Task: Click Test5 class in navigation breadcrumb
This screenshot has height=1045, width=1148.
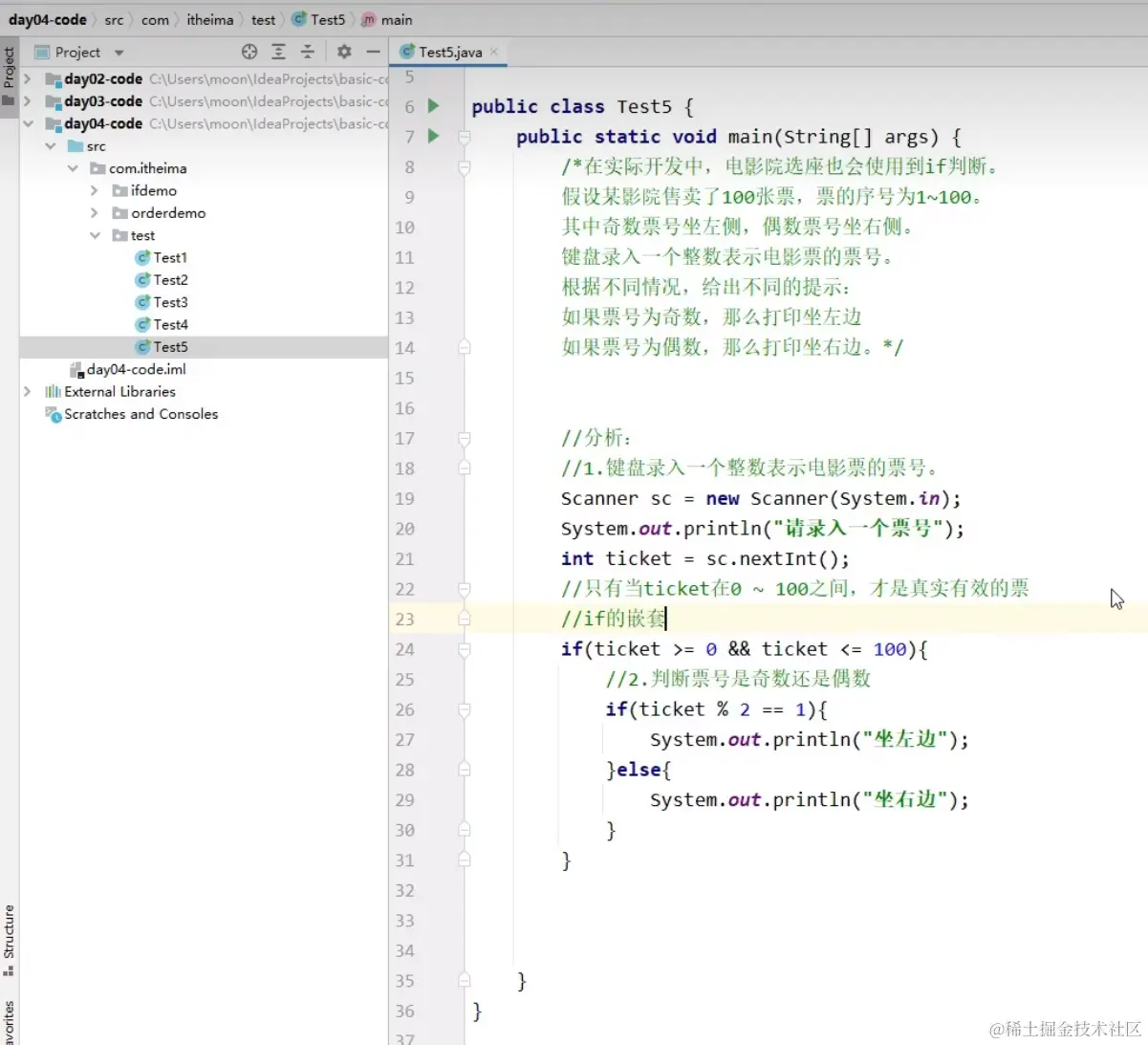Action: coord(319,19)
